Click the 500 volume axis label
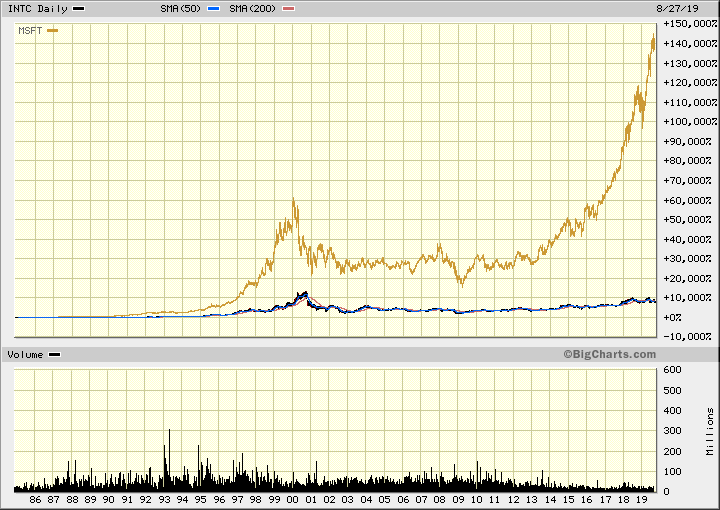Image resolution: width=720 pixels, height=510 pixels. point(672,391)
